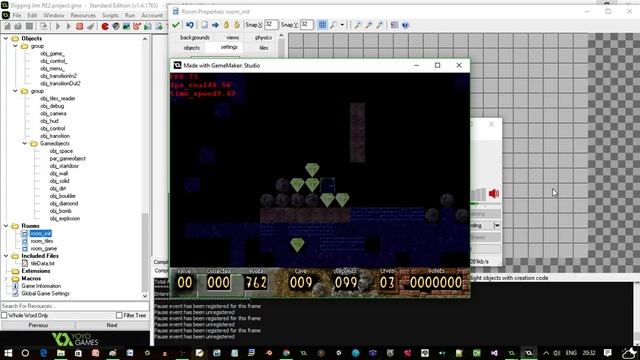Open the dropdown arrow behind the game window
The width and height of the screenshot is (640, 360).
coord(497,225)
